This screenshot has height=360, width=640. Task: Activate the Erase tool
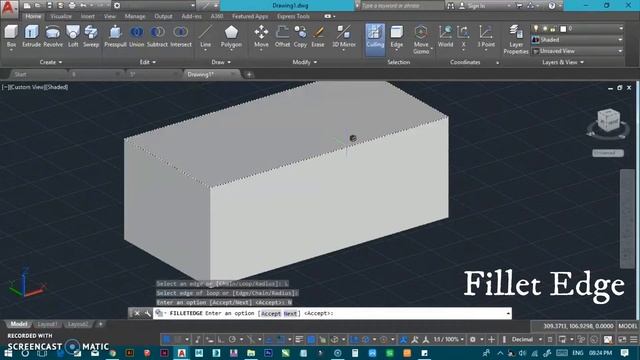pyautogui.click(x=318, y=36)
